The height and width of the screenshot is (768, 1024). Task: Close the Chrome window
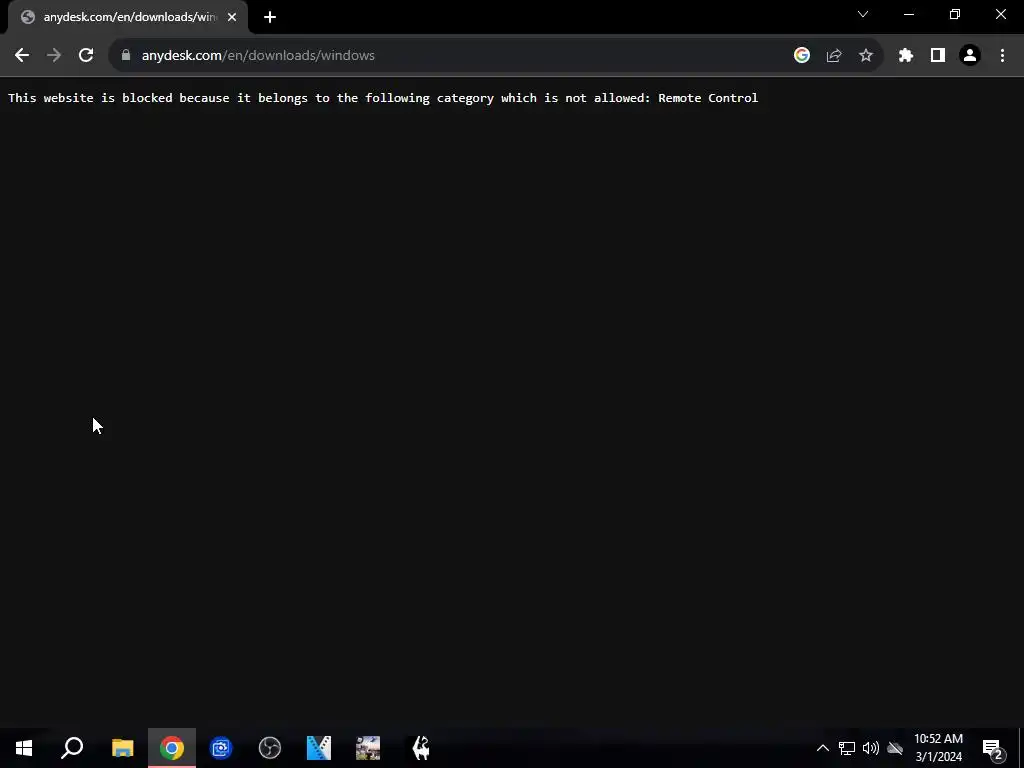[x=1000, y=14]
